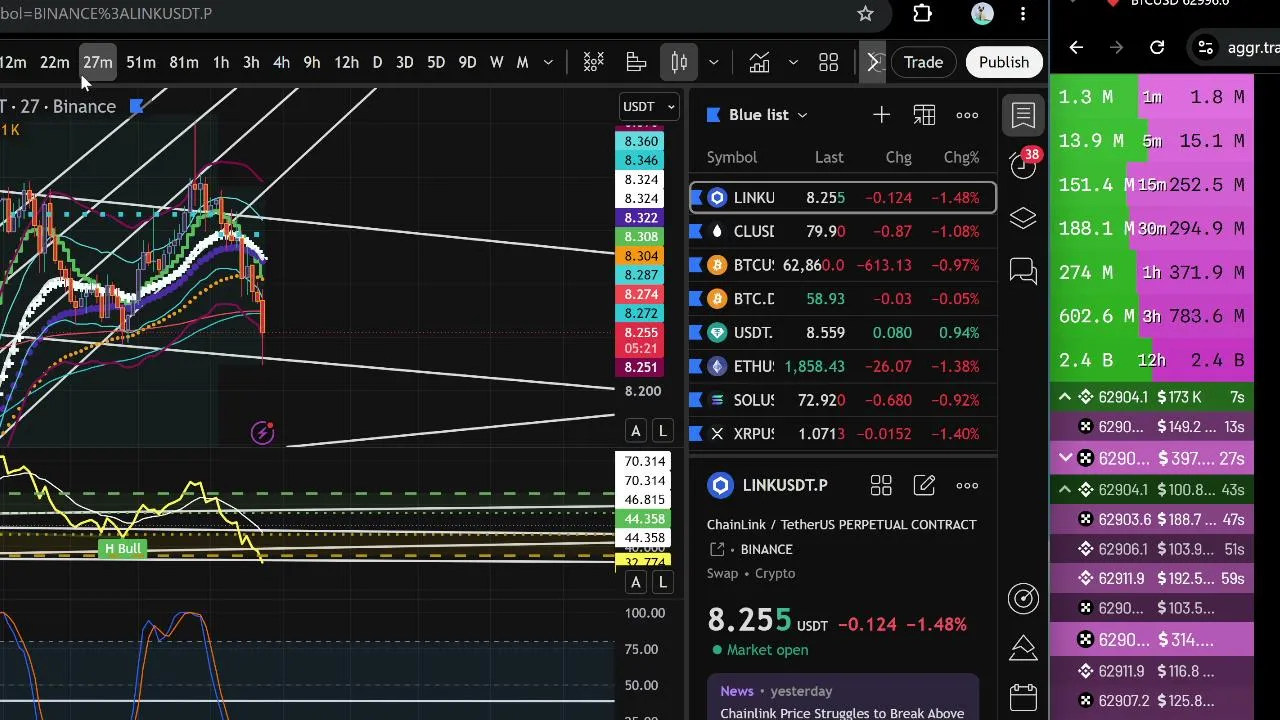Open symbol details grid icon beside LINKUSDT.P
Image resolution: width=1280 pixels, height=720 pixels.
click(x=881, y=486)
